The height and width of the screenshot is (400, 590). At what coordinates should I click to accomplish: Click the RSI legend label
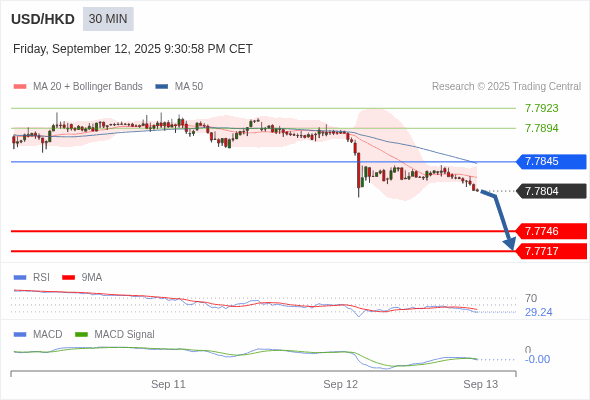(41, 278)
